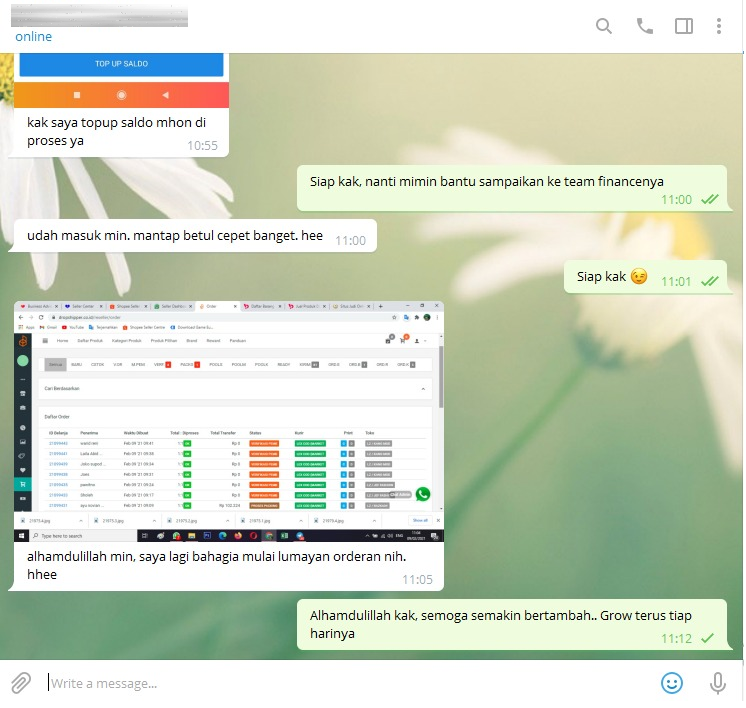Select message 'Siap kak, nanti mimin bantu sampaikan'
The width and height of the screenshot is (746, 708).
[x=486, y=181]
